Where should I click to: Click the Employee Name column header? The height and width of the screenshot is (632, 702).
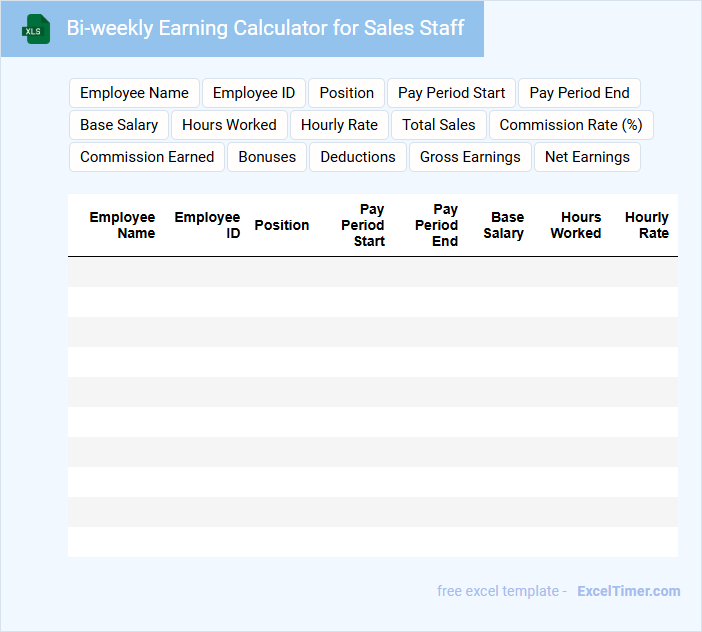click(122, 225)
